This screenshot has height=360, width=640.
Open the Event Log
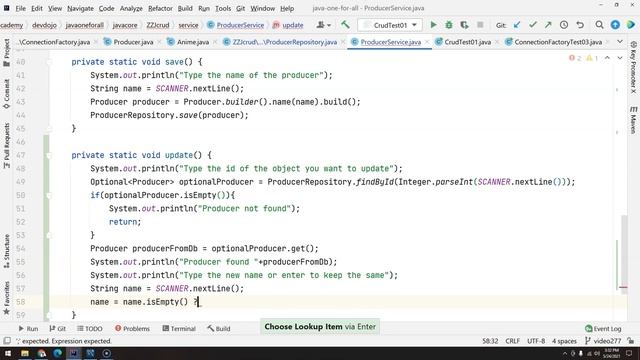(603, 328)
